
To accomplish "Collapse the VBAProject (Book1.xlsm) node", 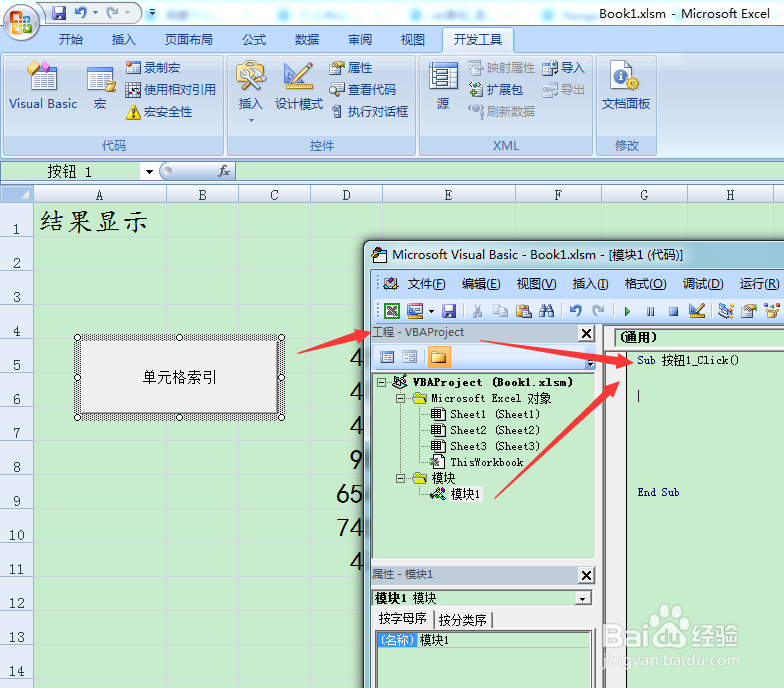I will 382,382.
